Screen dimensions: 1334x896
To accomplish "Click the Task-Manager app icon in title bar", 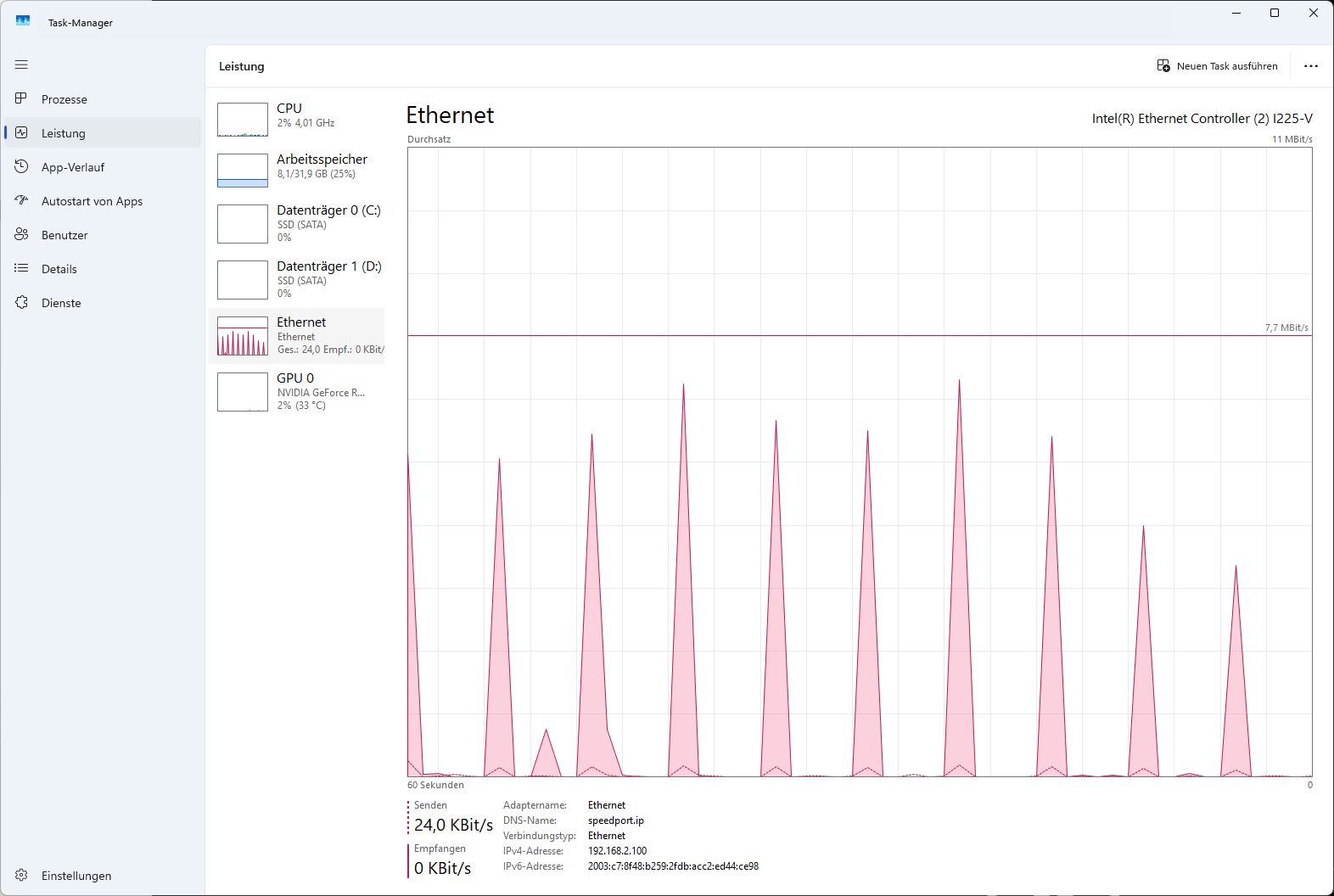I will (x=23, y=21).
